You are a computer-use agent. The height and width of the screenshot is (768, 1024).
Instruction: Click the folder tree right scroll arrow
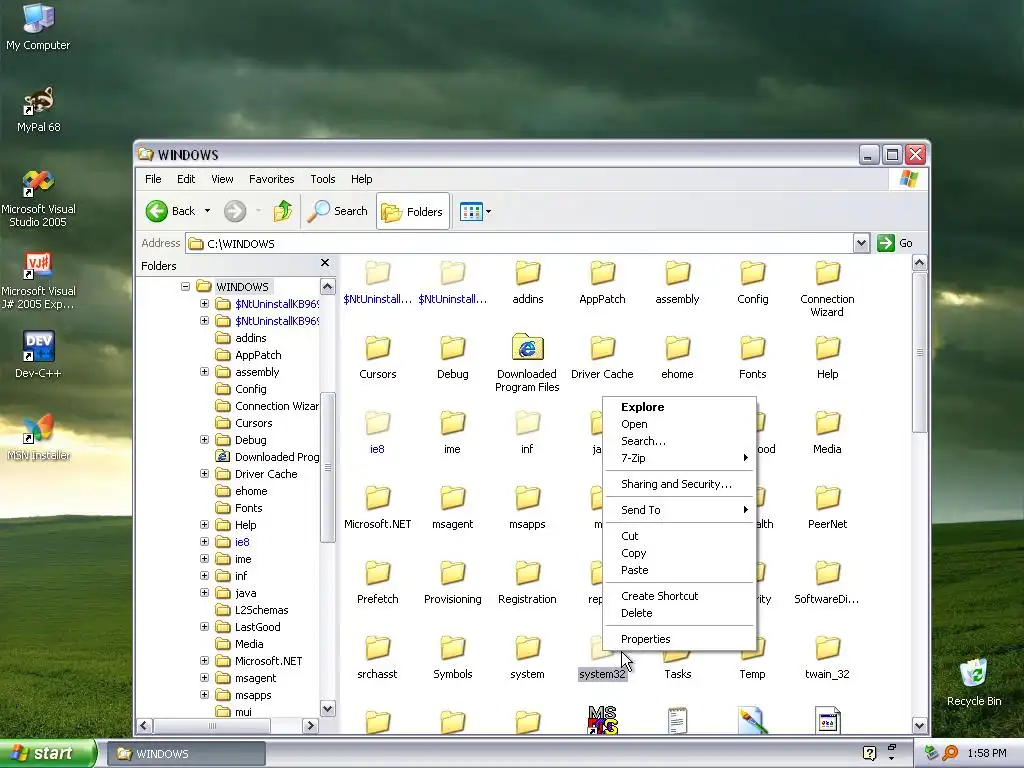pos(311,726)
